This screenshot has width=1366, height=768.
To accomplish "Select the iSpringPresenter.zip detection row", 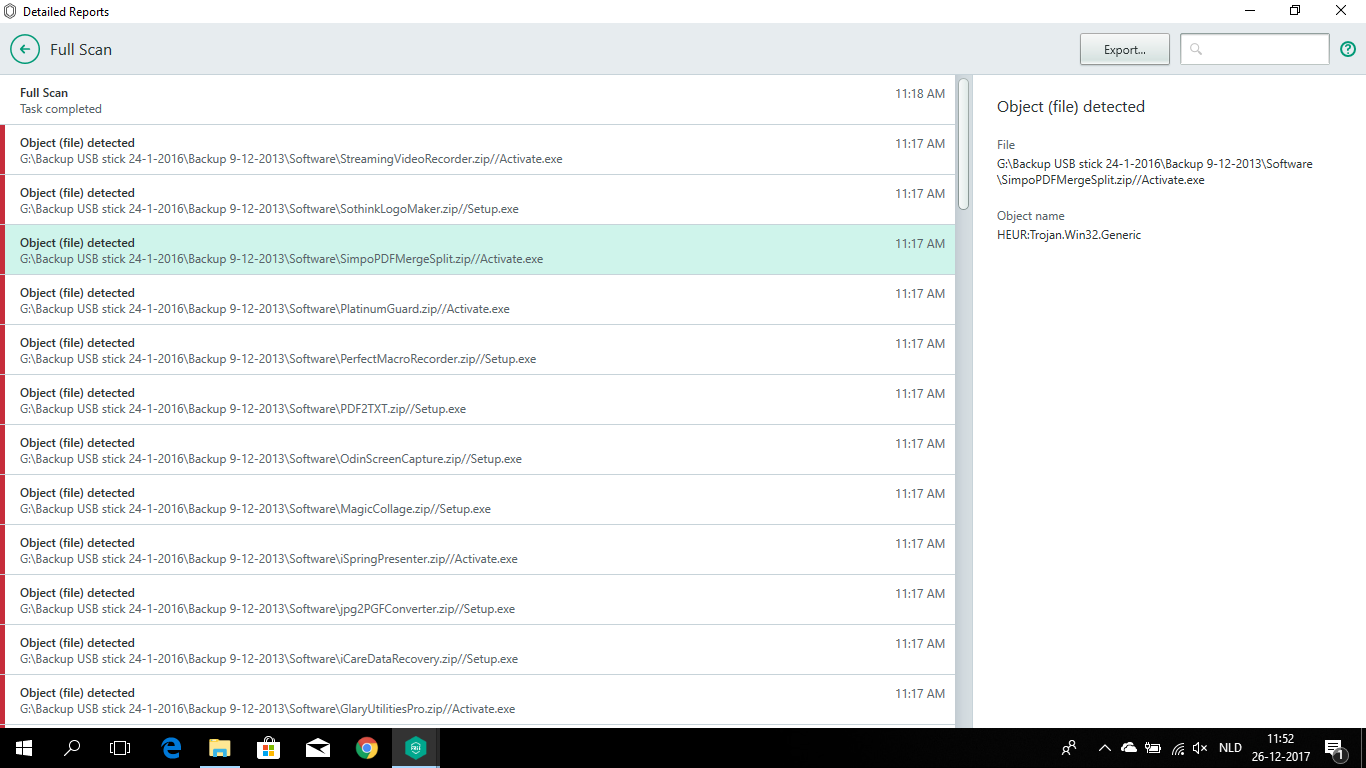I will pos(478,550).
